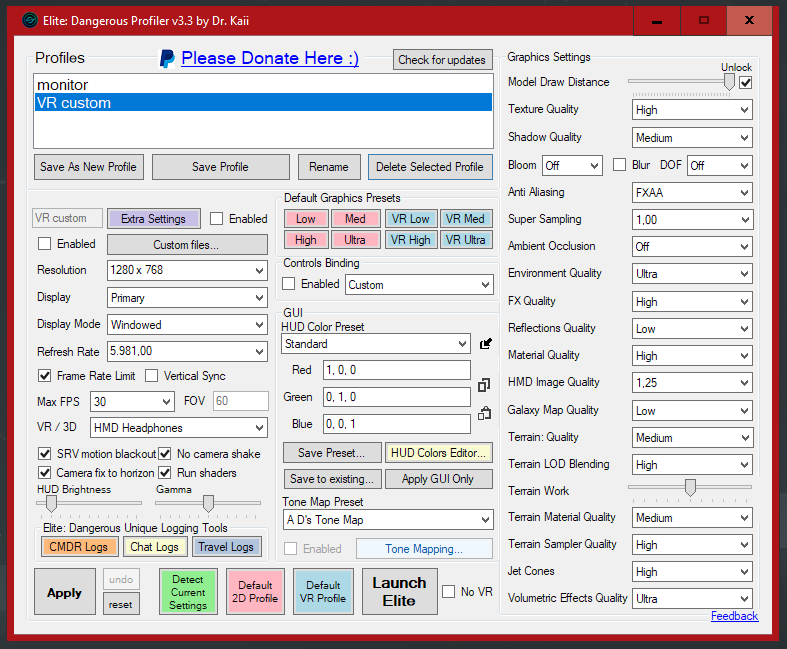Toggle the Unlock draw distance checkbox
Viewport: 787px width, 649px height.
click(746, 83)
